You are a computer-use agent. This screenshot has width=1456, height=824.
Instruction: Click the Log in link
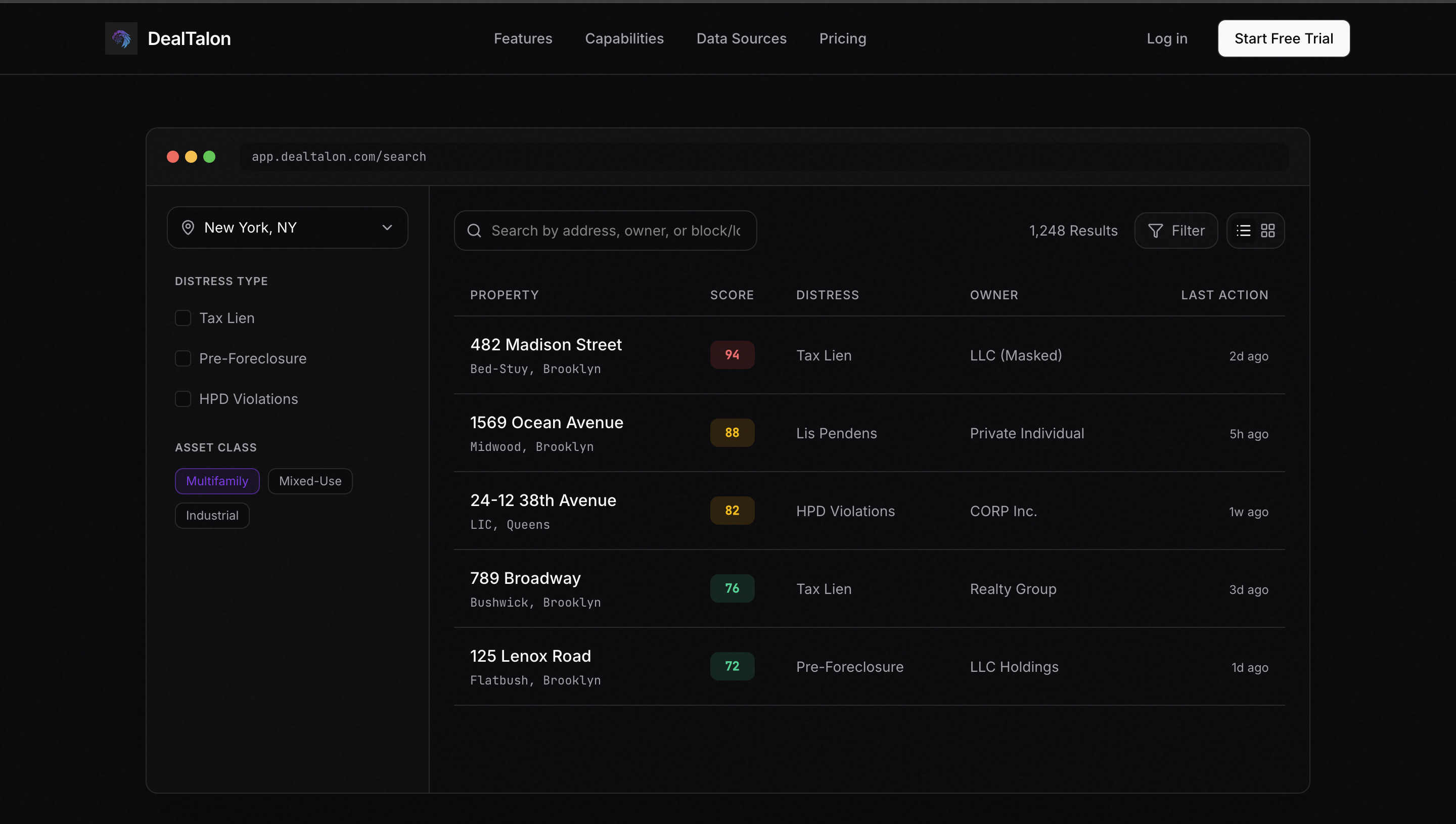tap(1167, 38)
